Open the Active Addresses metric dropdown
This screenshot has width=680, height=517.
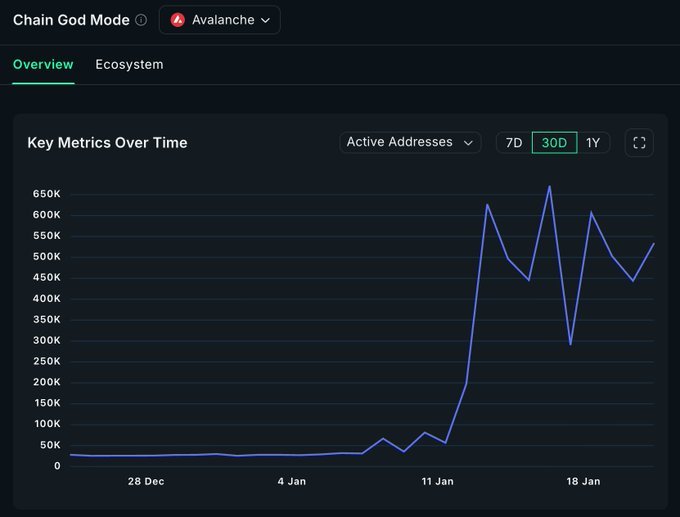pos(410,143)
